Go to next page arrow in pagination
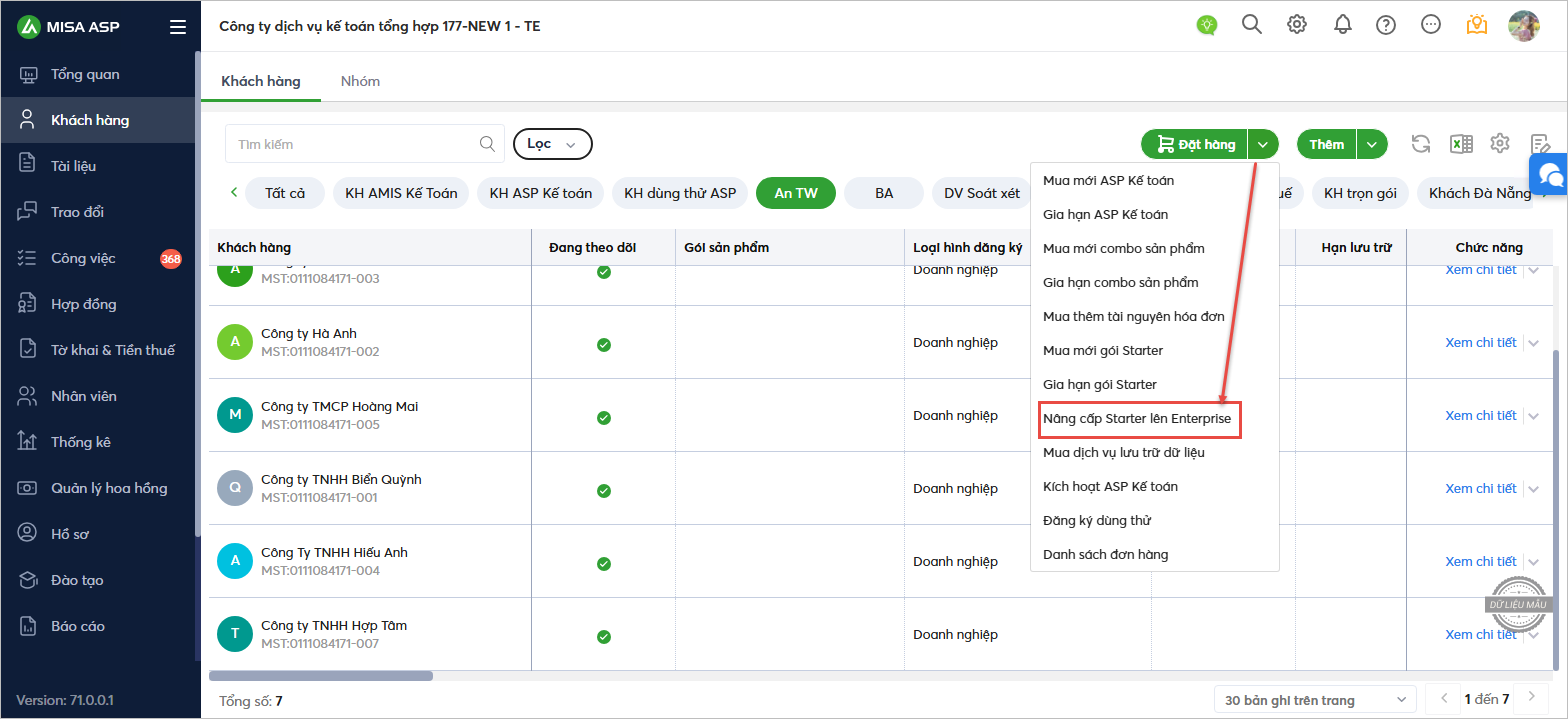The image size is (1568, 719). tap(1532, 698)
